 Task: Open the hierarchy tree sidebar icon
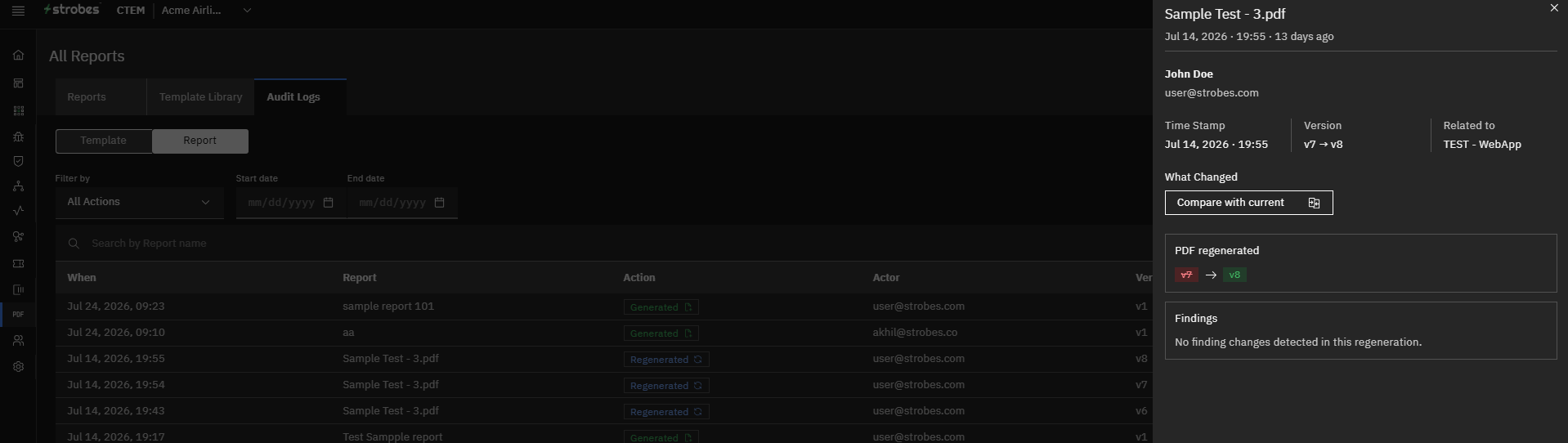(x=18, y=186)
